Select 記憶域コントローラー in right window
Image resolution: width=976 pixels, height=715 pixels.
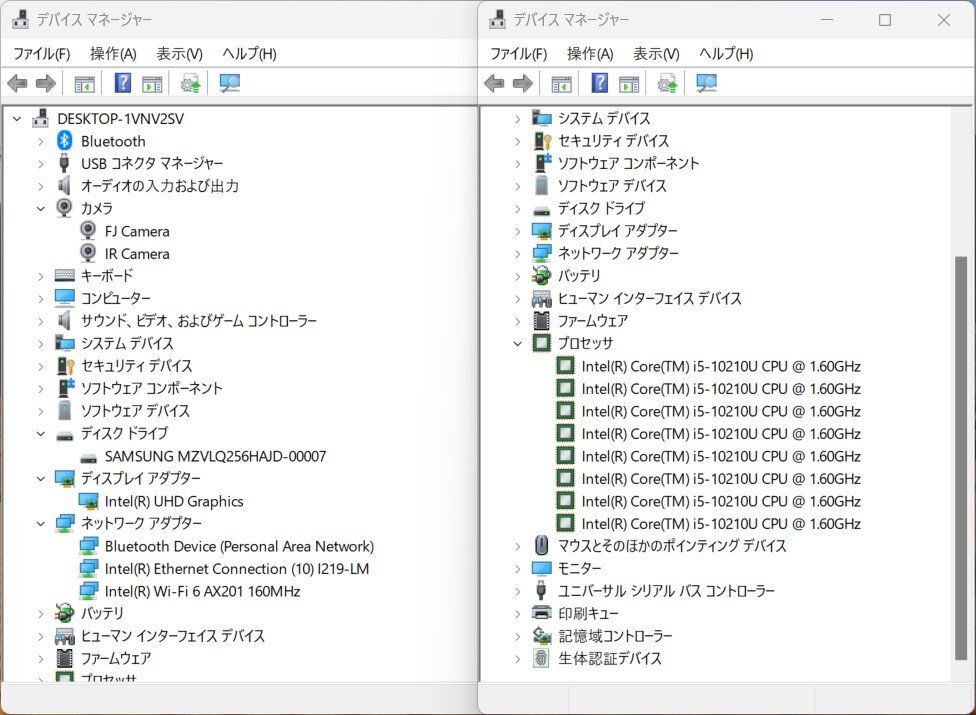click(615, 635)
